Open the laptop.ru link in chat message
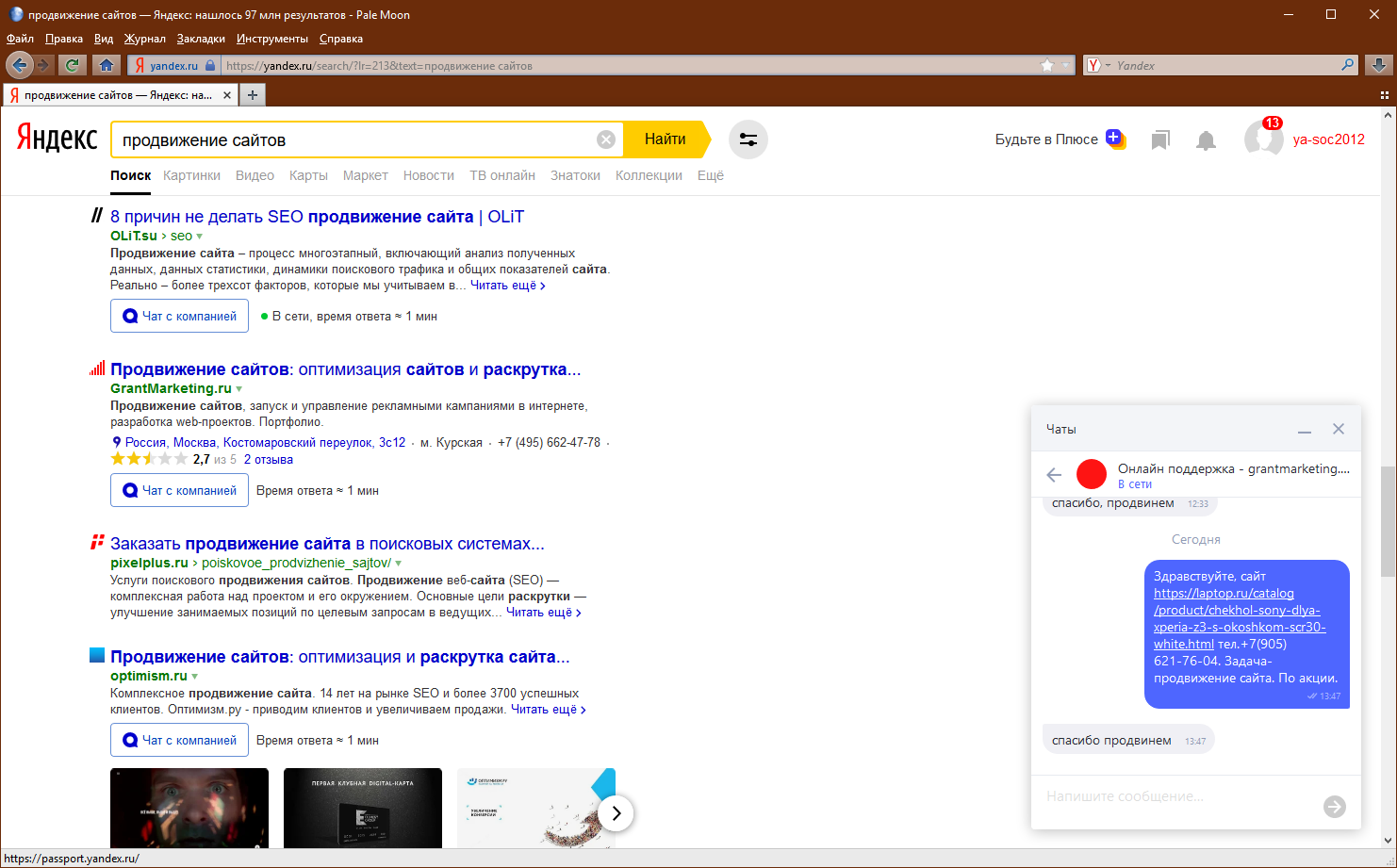 [1240, 618]
